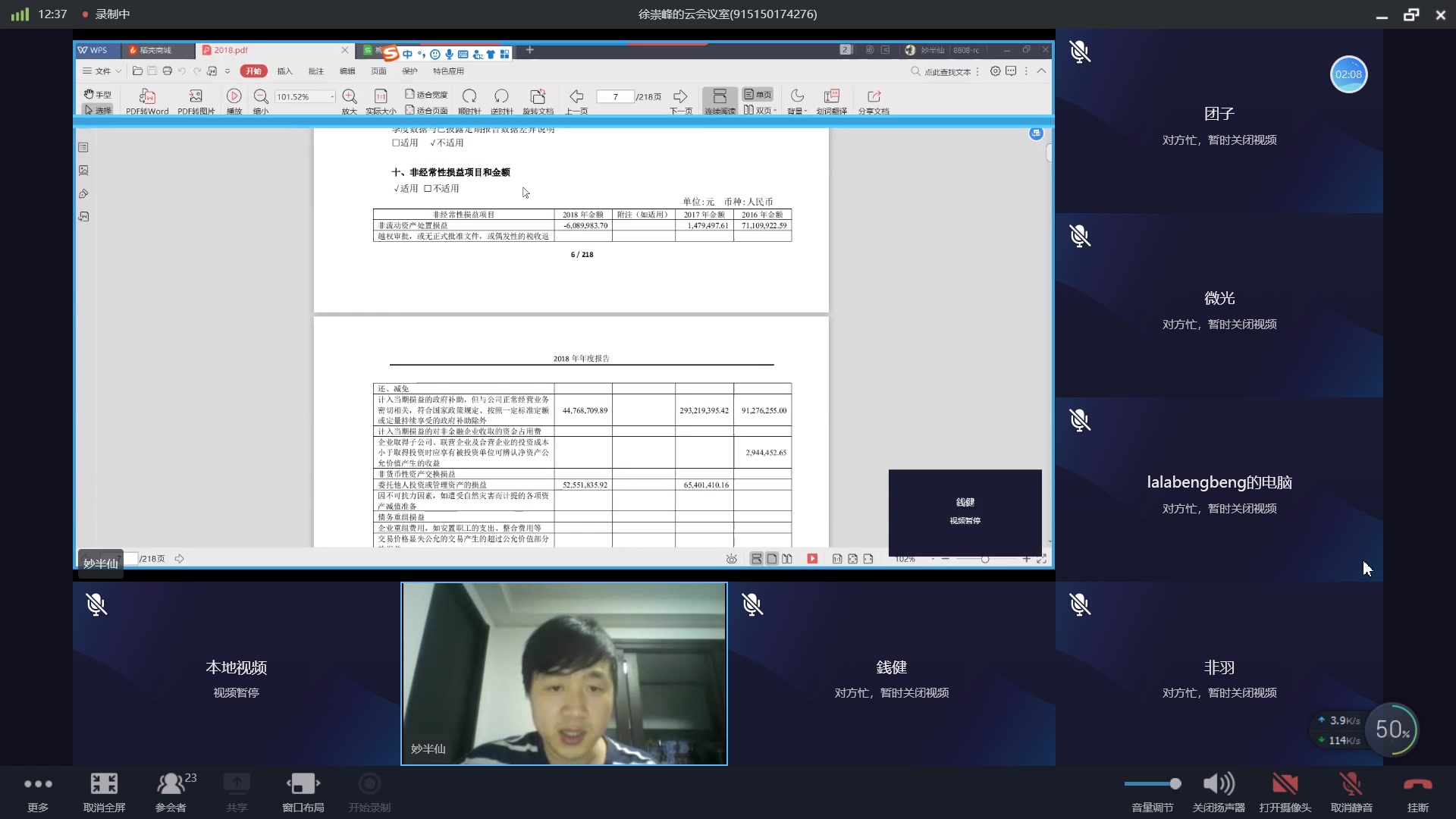Viewport: 1456px width, 819px height.
Task: Switch to the 开始 ribbon tab
Action: click(x=253, y=71)
